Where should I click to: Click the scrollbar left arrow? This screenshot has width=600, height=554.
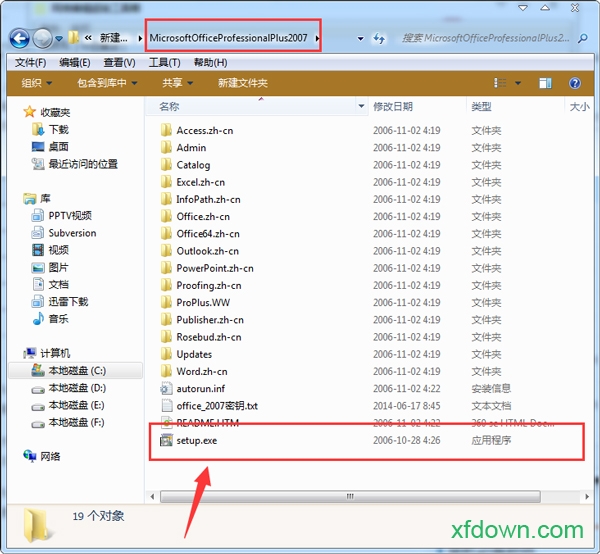(x=152, y=497)
